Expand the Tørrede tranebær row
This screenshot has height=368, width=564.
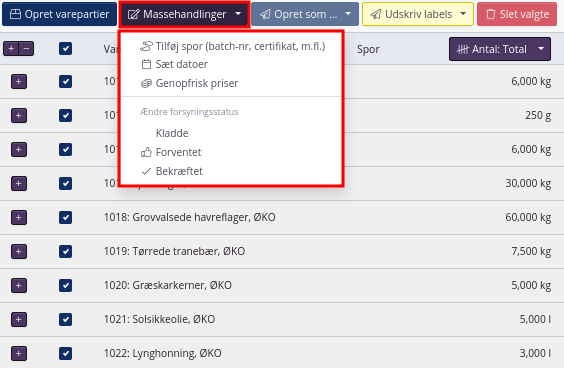coord(19,251)
